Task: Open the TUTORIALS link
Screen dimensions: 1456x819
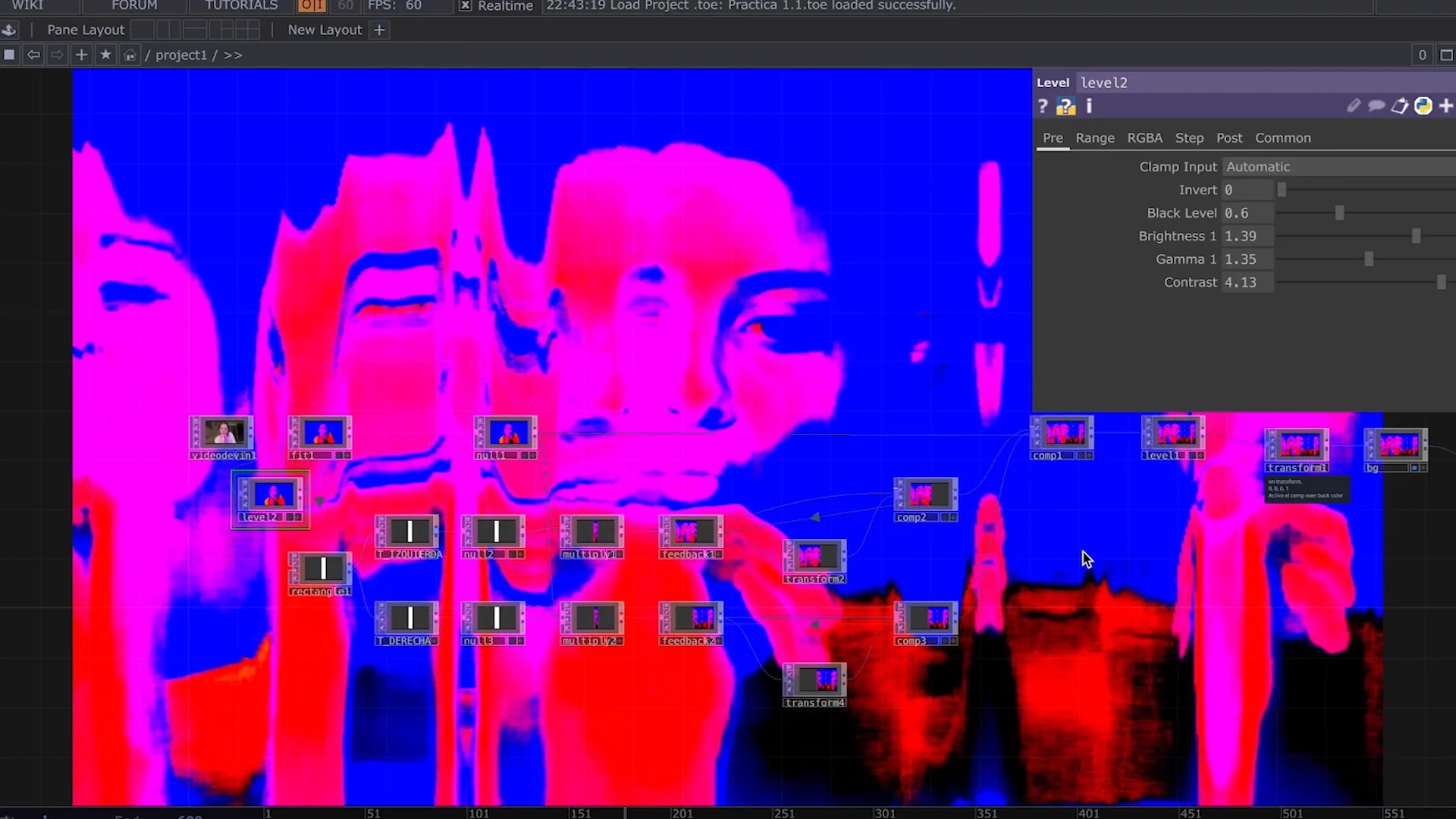Action: pos(241,5)
